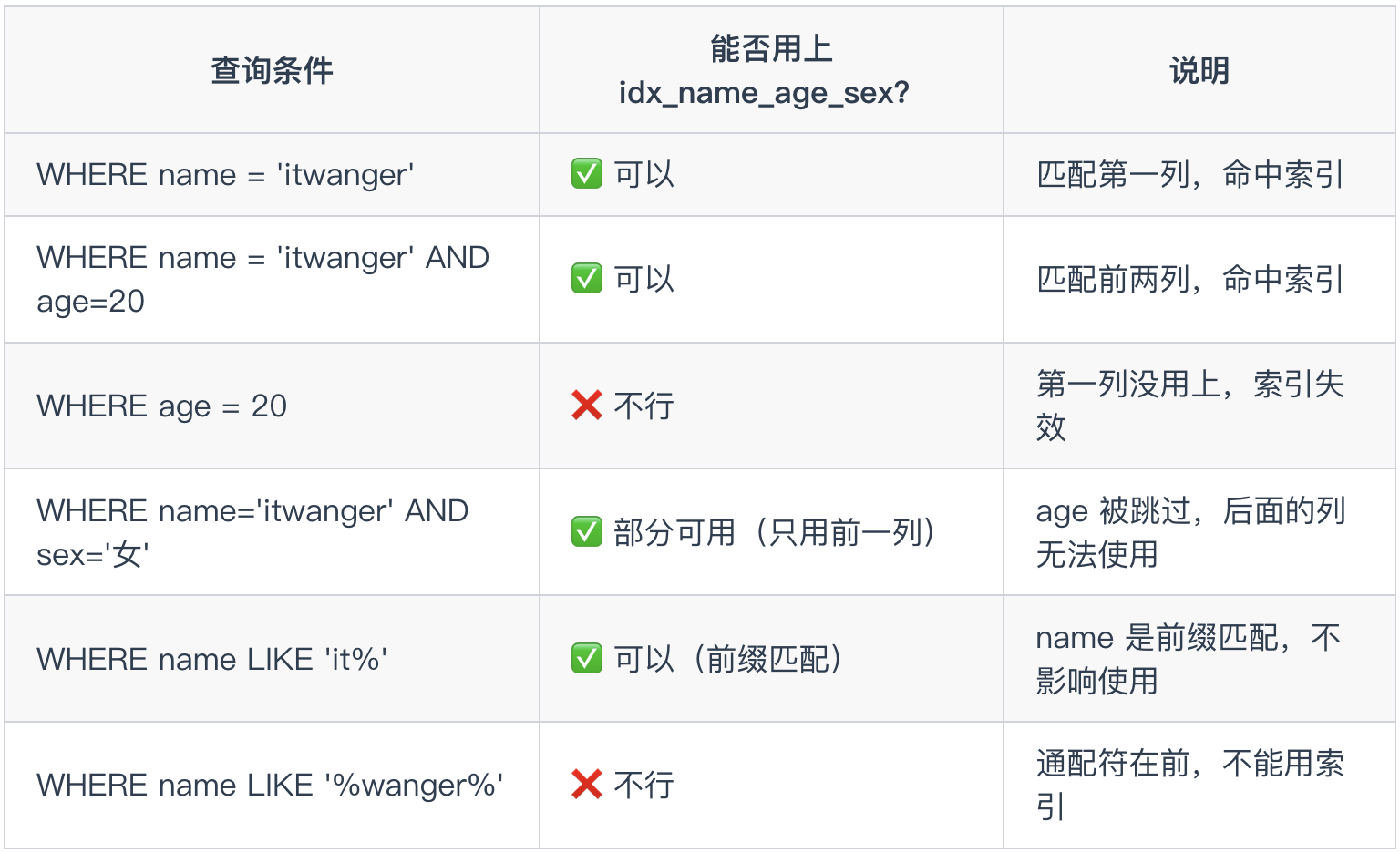
Task: Click the green checkmark beside 可以（前缀匹配）
Action: pos(587,658)
